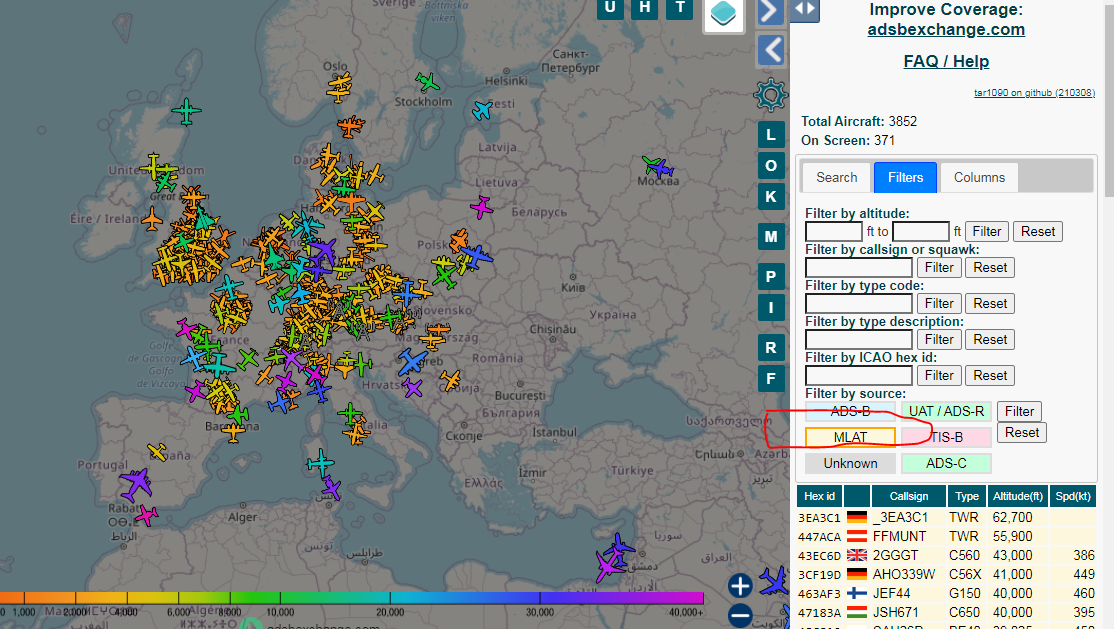The width and height of the screenshot is (1114, 629).
Task: Toggle the F map button
Action: point(771,379)
